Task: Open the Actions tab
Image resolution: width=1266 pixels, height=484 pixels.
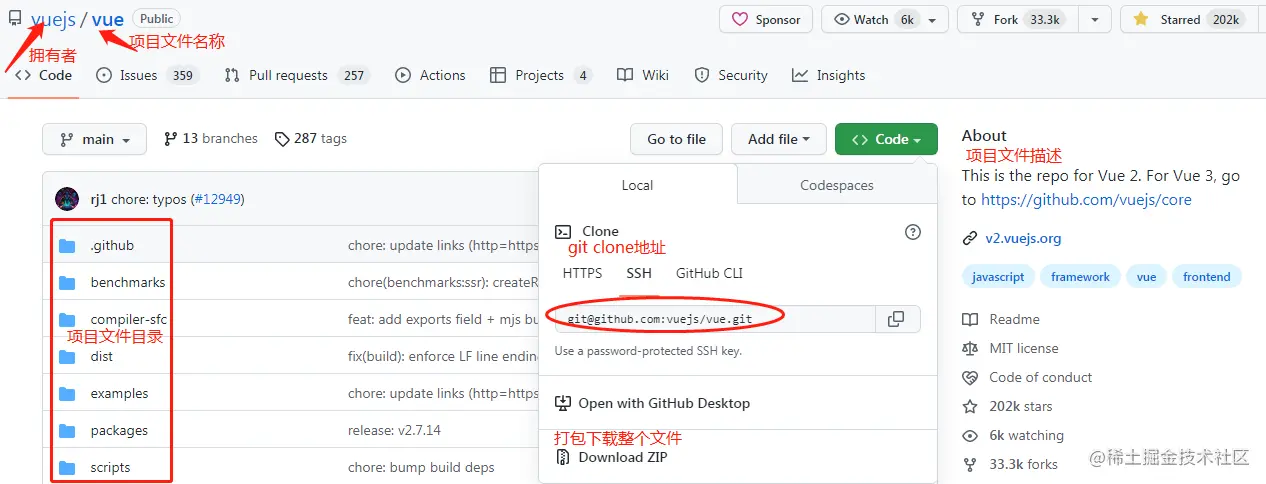Action: point(430,75)
